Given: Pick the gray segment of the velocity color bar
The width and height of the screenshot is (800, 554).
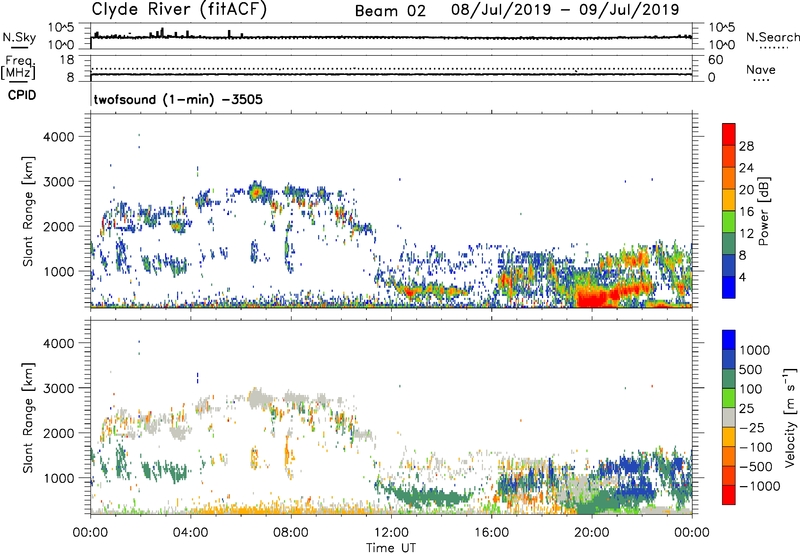Looking at the screenshot, I should pyautogui.click(x=729, y=418).
